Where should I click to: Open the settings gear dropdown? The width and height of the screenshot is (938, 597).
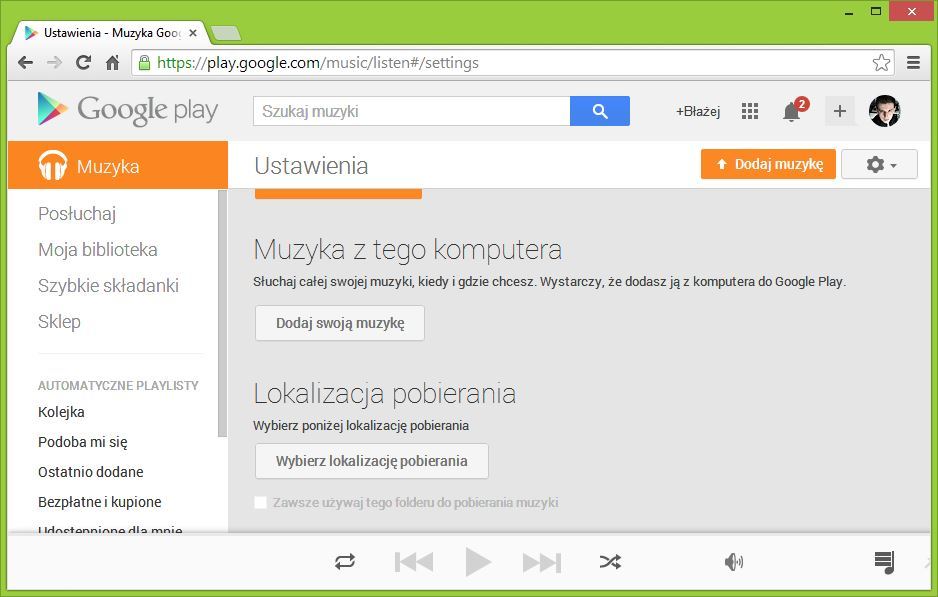[879, 165]
